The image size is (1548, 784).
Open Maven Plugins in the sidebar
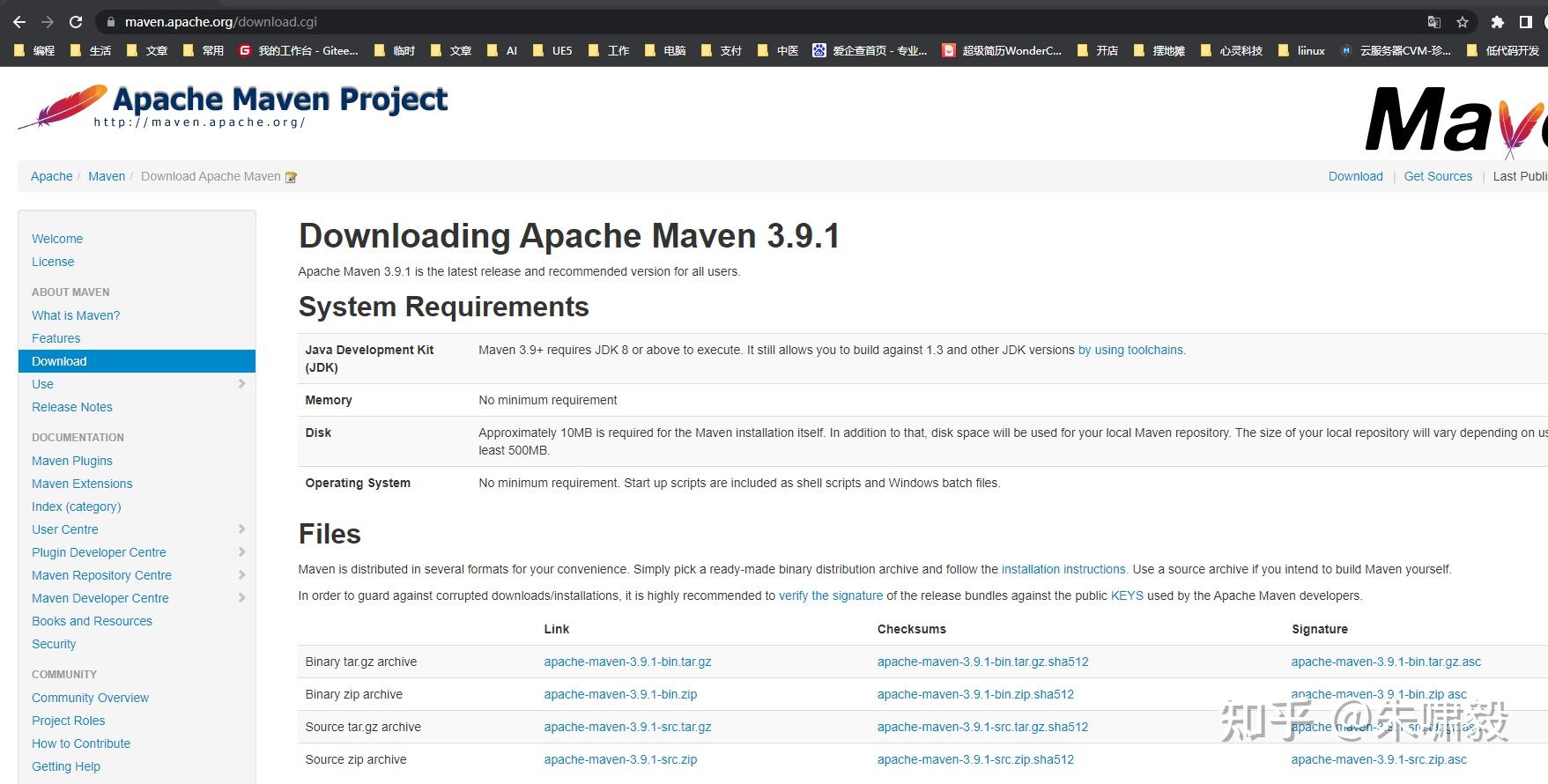click(72, 461)
